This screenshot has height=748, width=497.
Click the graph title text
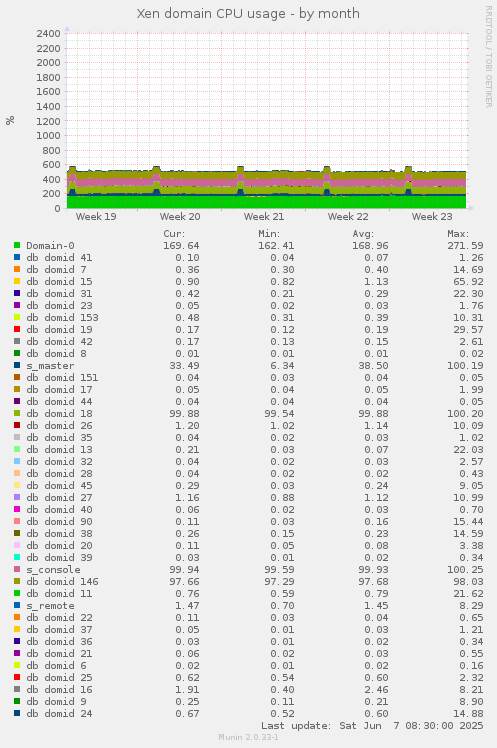pos(248,13)
